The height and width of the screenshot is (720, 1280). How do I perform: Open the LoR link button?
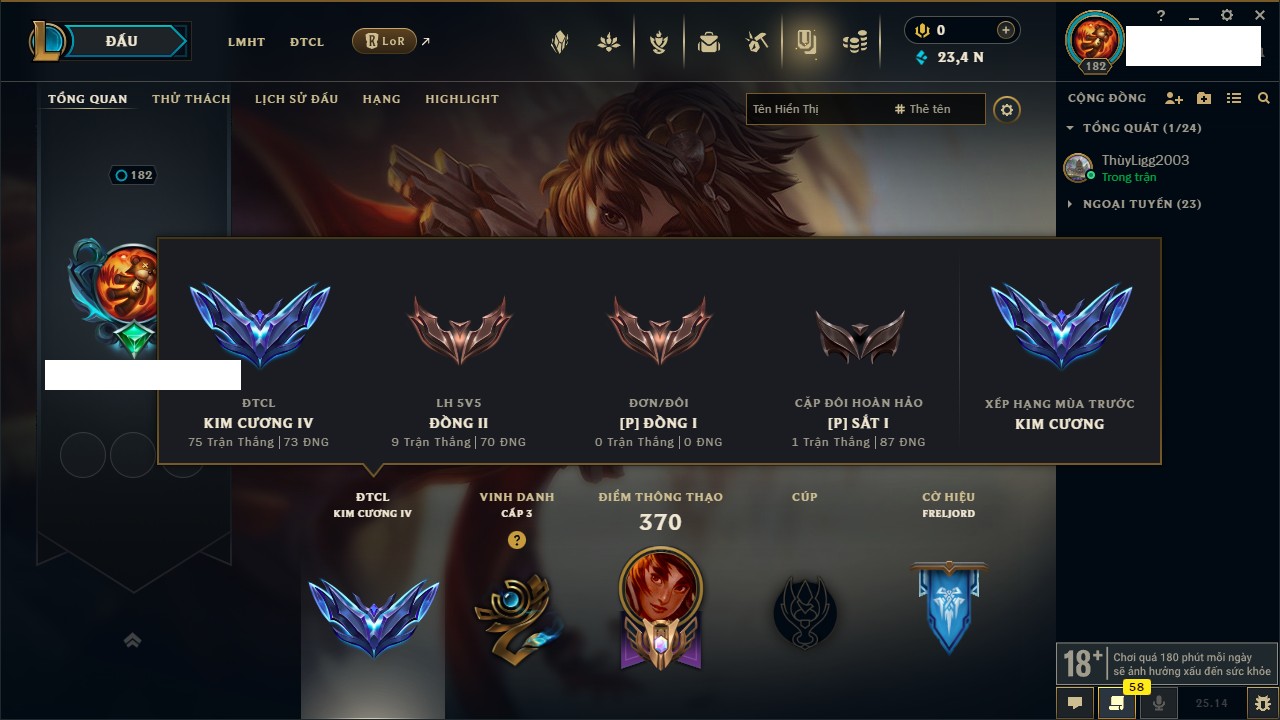(x=384, y=41)
